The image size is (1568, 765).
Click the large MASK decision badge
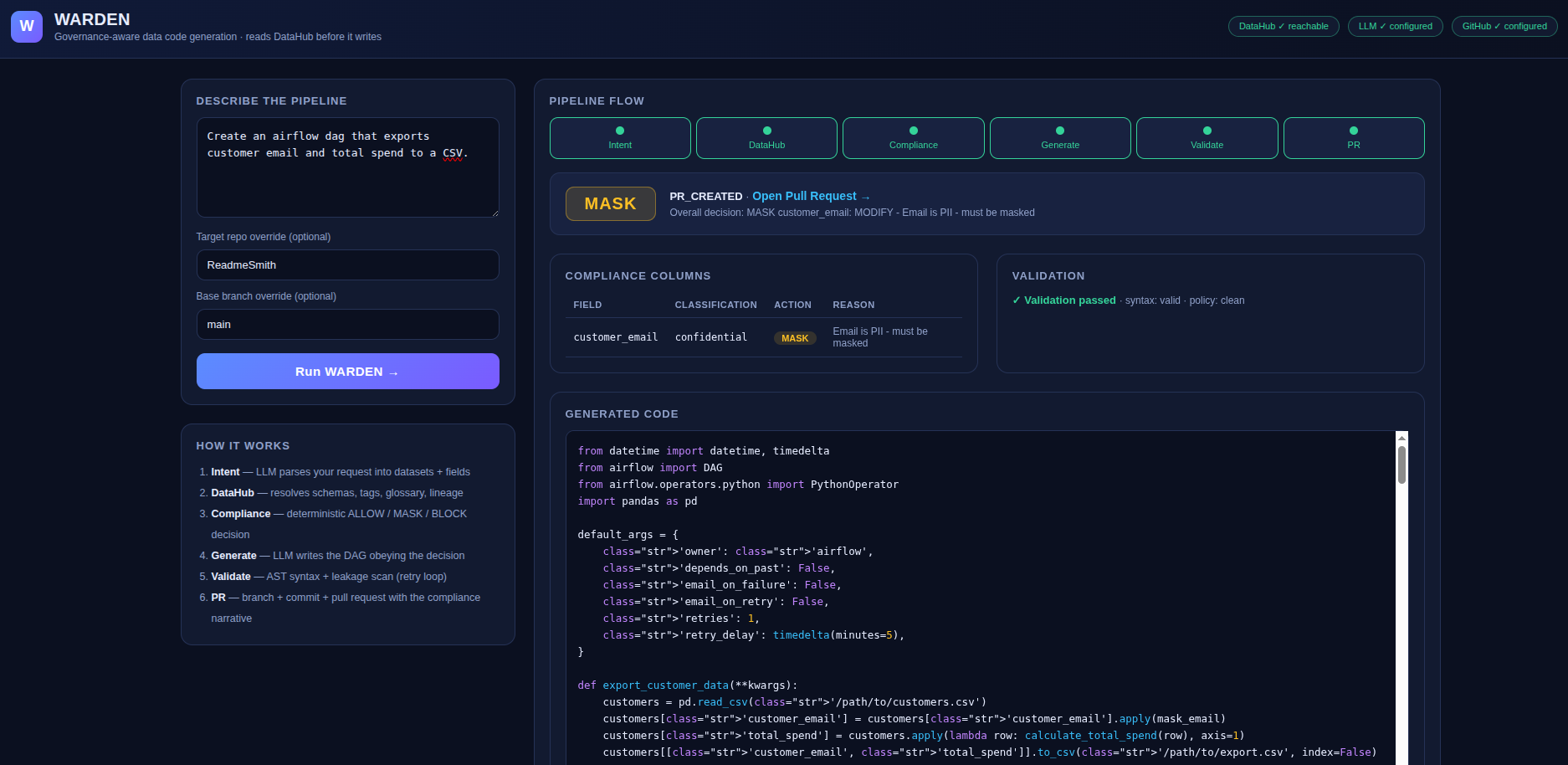click(x=611, y=203)
